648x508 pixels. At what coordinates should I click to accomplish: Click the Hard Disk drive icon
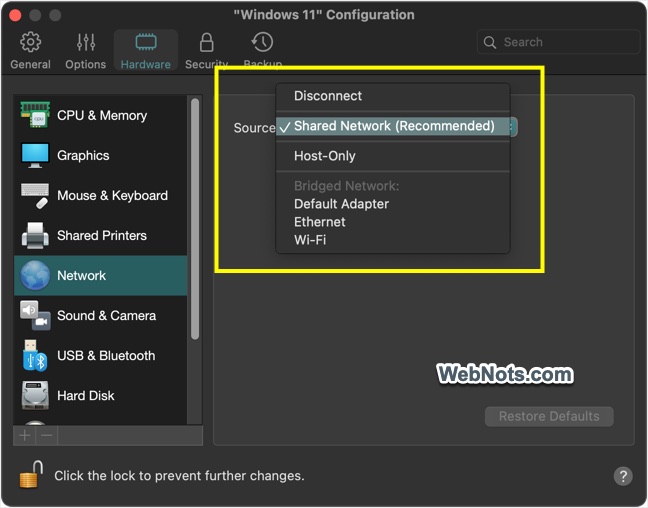point(35,396)
